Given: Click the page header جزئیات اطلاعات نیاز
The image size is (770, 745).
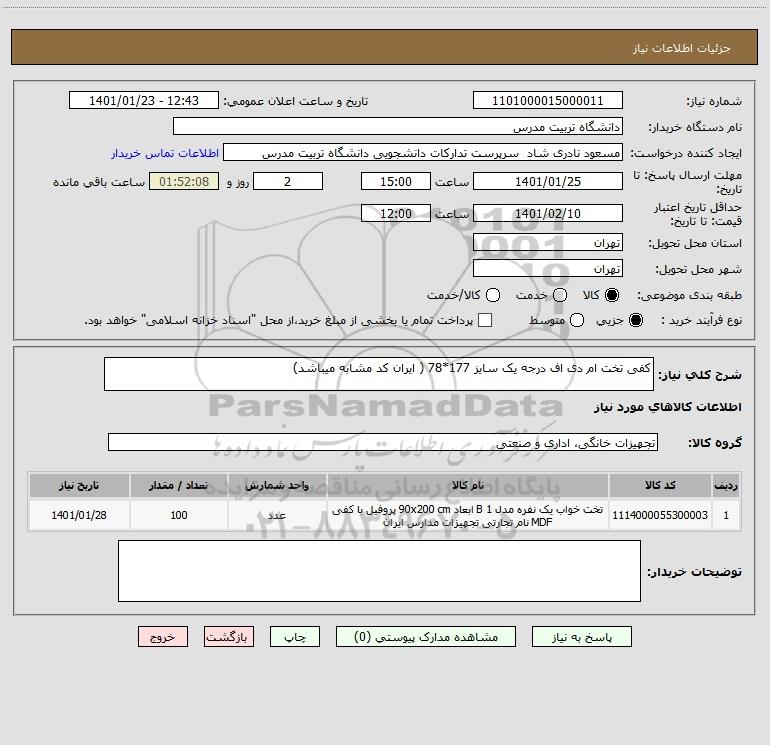Looking at the screenshot, I should (x=682, y=48).
